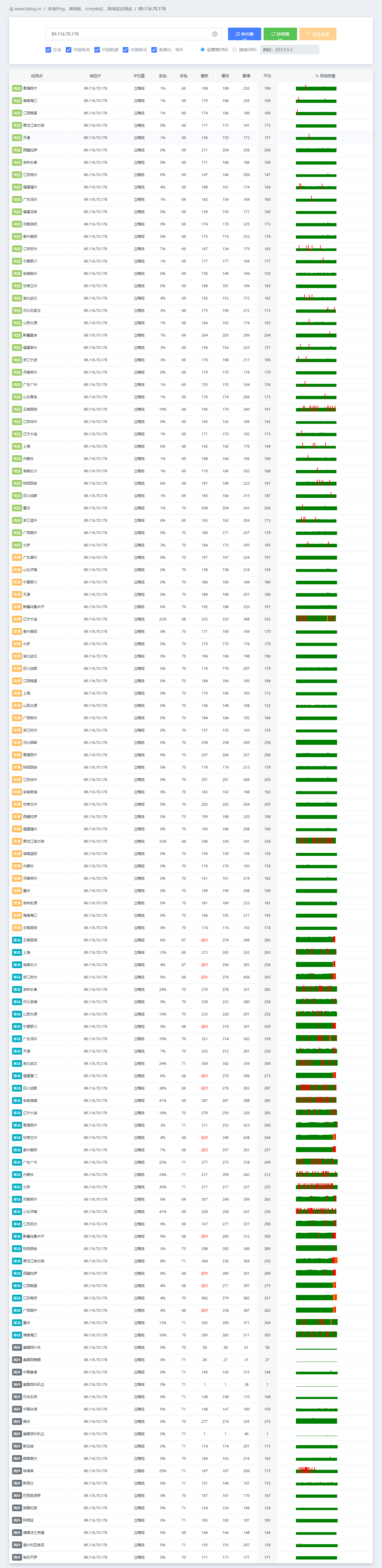This screenshot has height=1568, width=382.
Task: Click the 网络质量 column header
Action: coord(325,76)
